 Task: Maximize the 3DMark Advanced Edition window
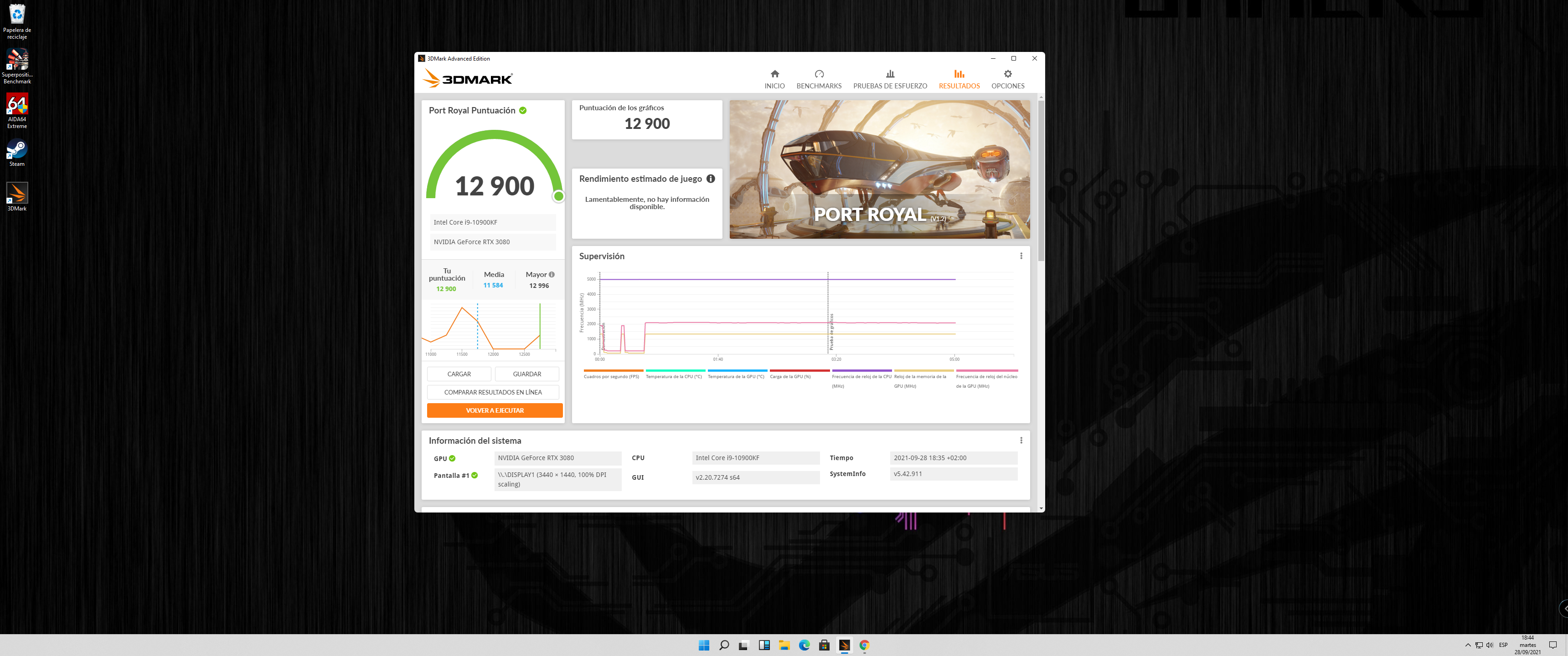[1013, 58]
